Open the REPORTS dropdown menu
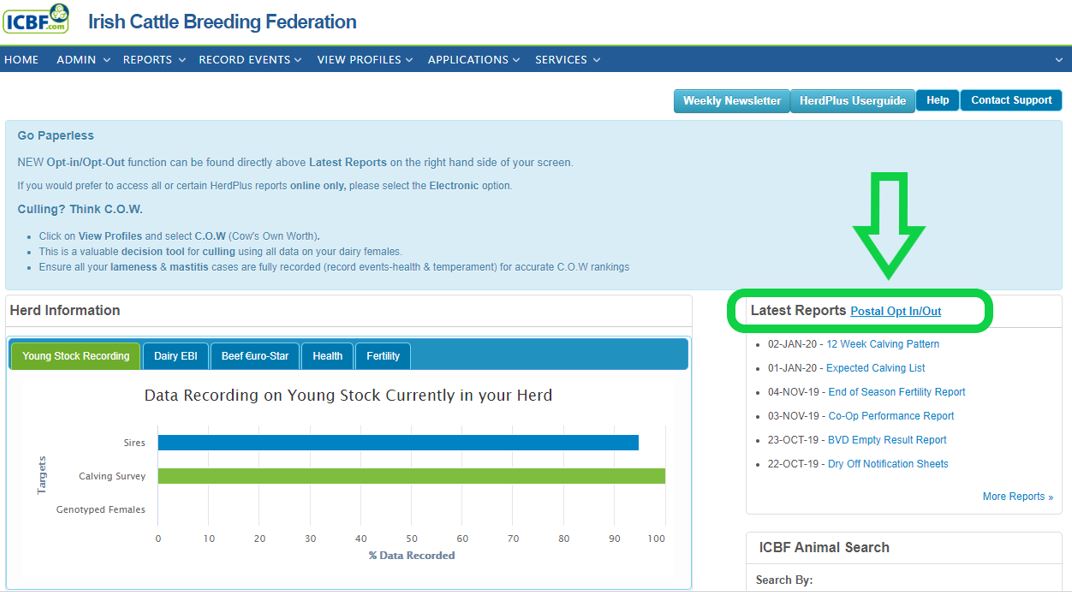 [x=154, y=60]
